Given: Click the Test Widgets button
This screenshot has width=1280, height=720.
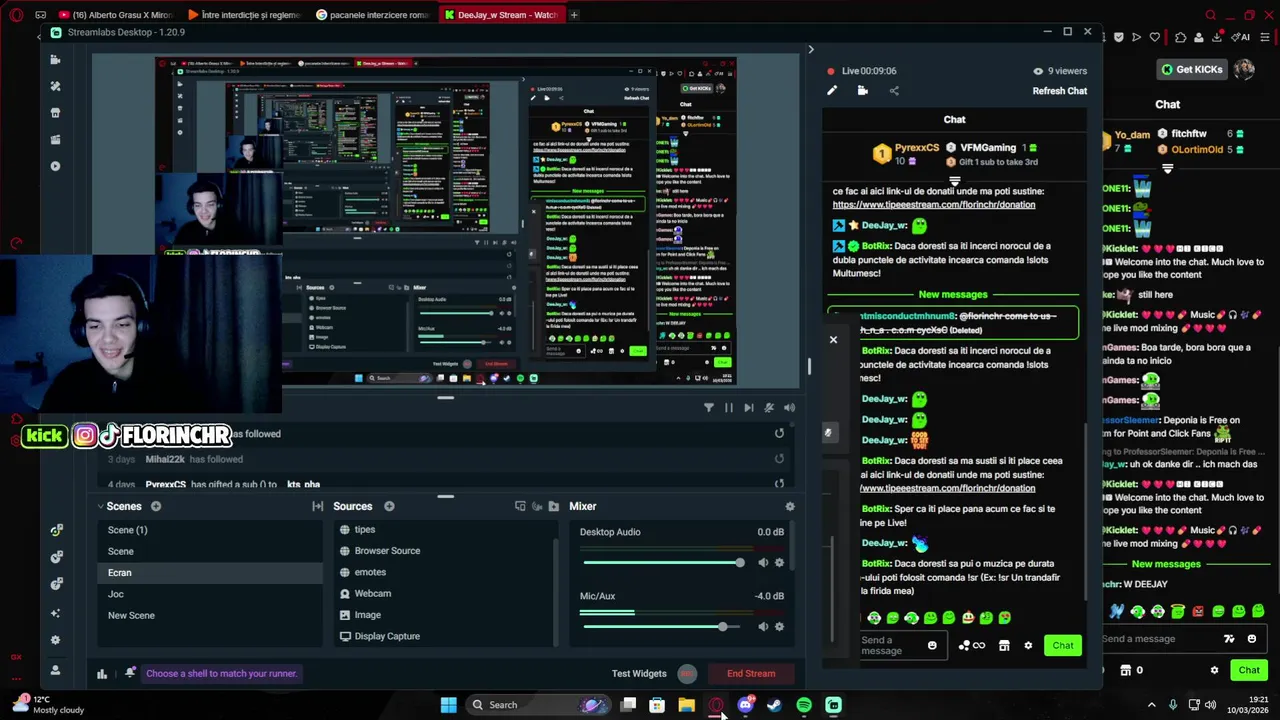Looking at the screenshot, I should coord(638,674).
